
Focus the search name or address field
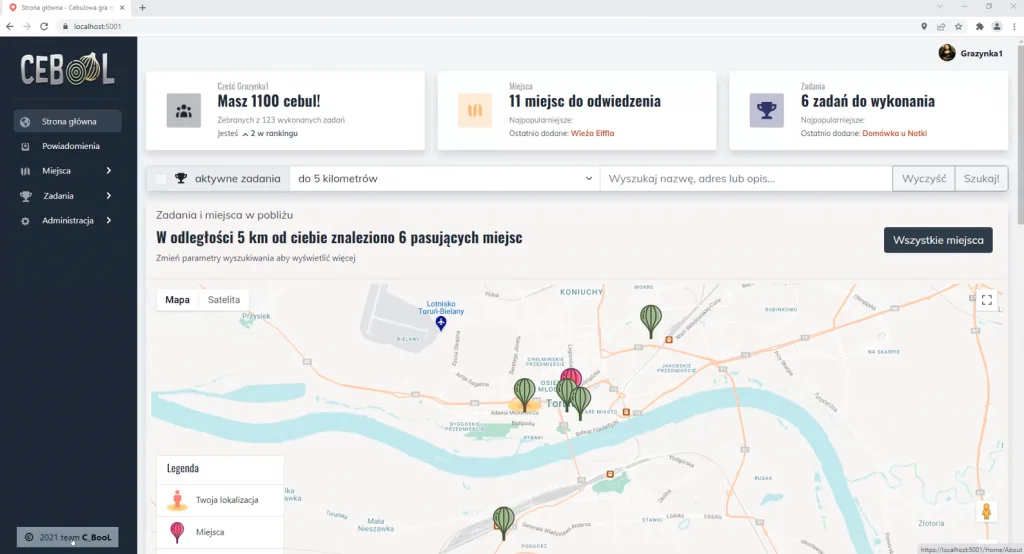(x=746, y=178)
